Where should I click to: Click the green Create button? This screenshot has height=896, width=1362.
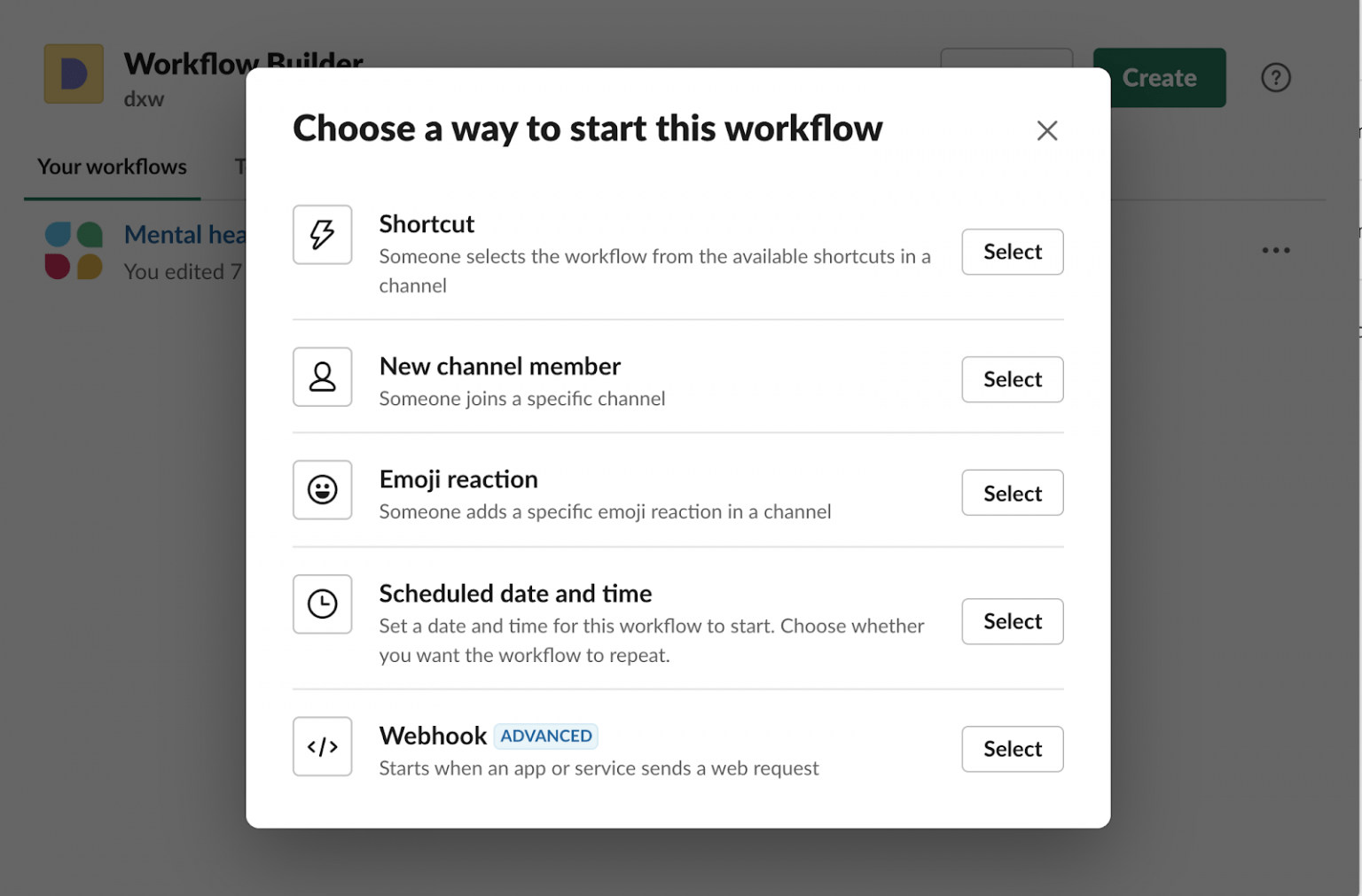pyautogui.click(x=1159, y=77)
